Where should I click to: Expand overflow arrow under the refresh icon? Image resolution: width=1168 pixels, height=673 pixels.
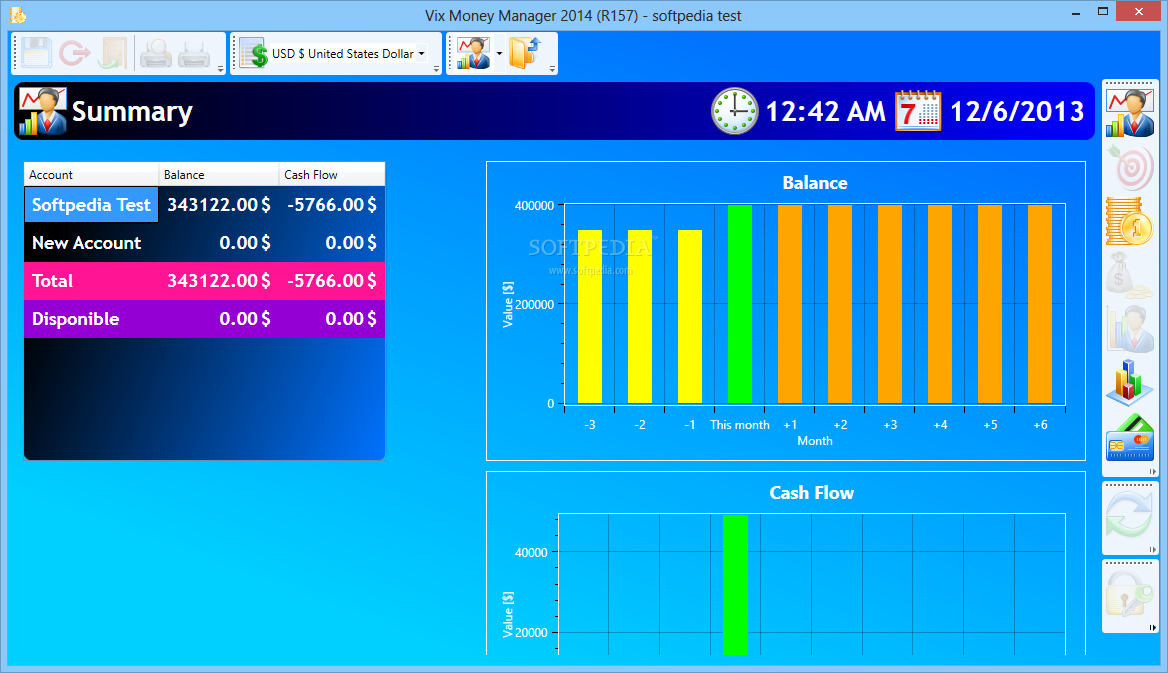coord(1152,549)
